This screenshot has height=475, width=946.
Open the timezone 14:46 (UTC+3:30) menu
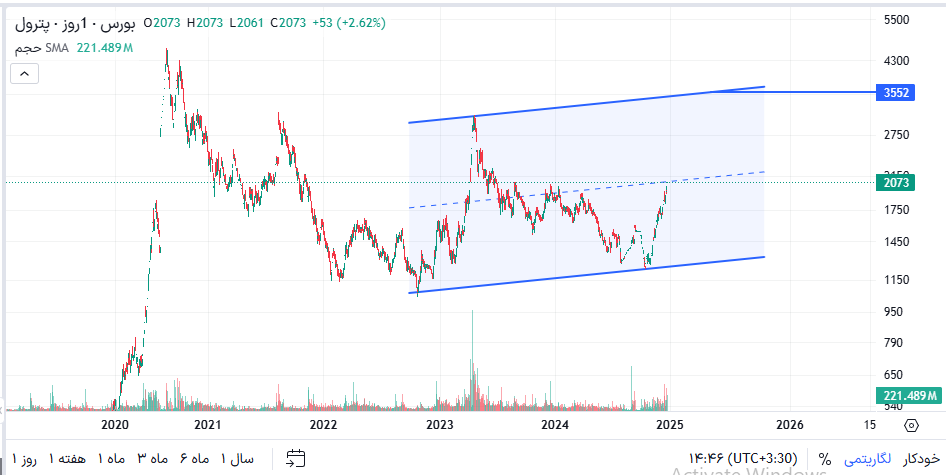click(743, 457)
